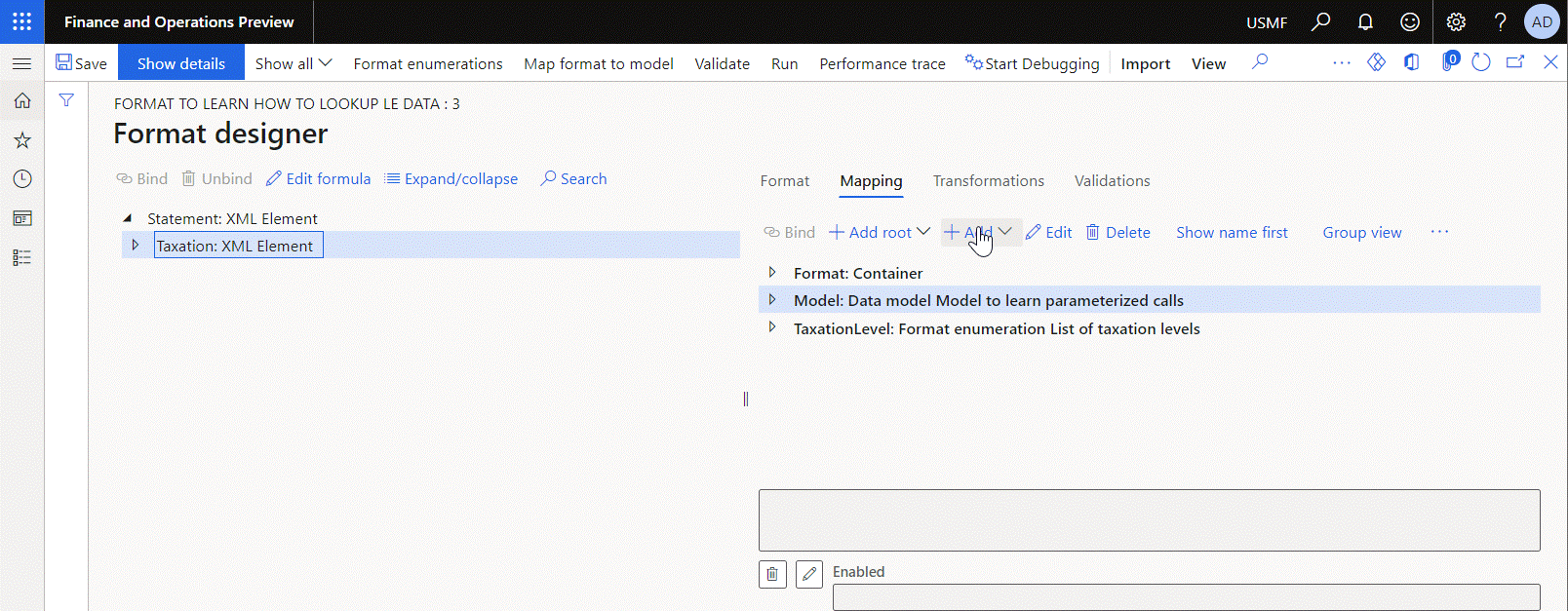The height and width of the screenshot is (611, 1568).
Task: Click the trash icon beside Enabled field
Action: point(772,574)
